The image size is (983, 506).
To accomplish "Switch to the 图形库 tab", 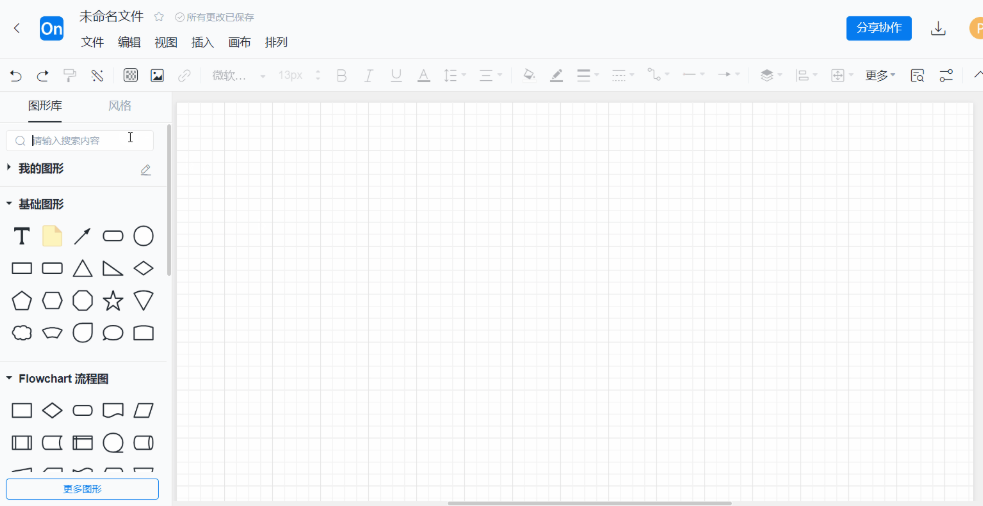I will tap(45, 105).
